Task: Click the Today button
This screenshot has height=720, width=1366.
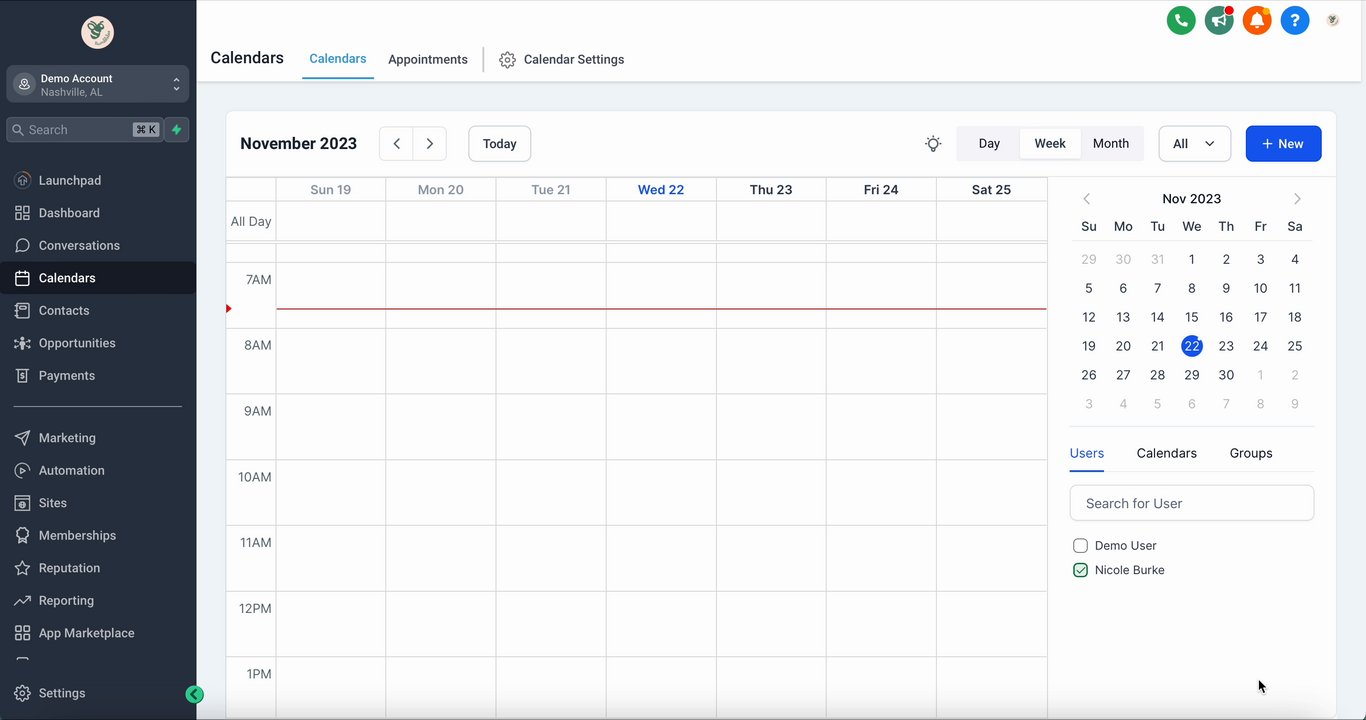Action: 499,144
